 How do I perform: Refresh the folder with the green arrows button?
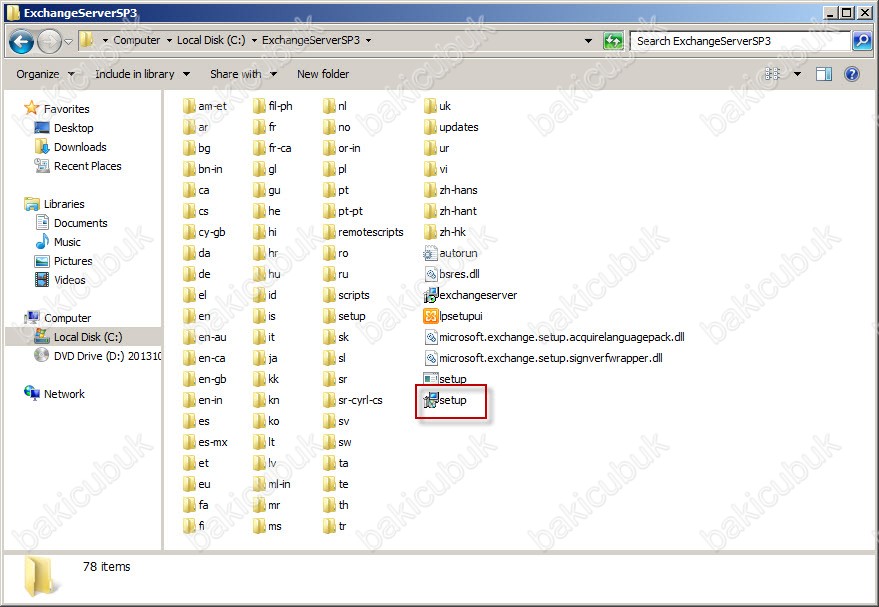[613, 40]
